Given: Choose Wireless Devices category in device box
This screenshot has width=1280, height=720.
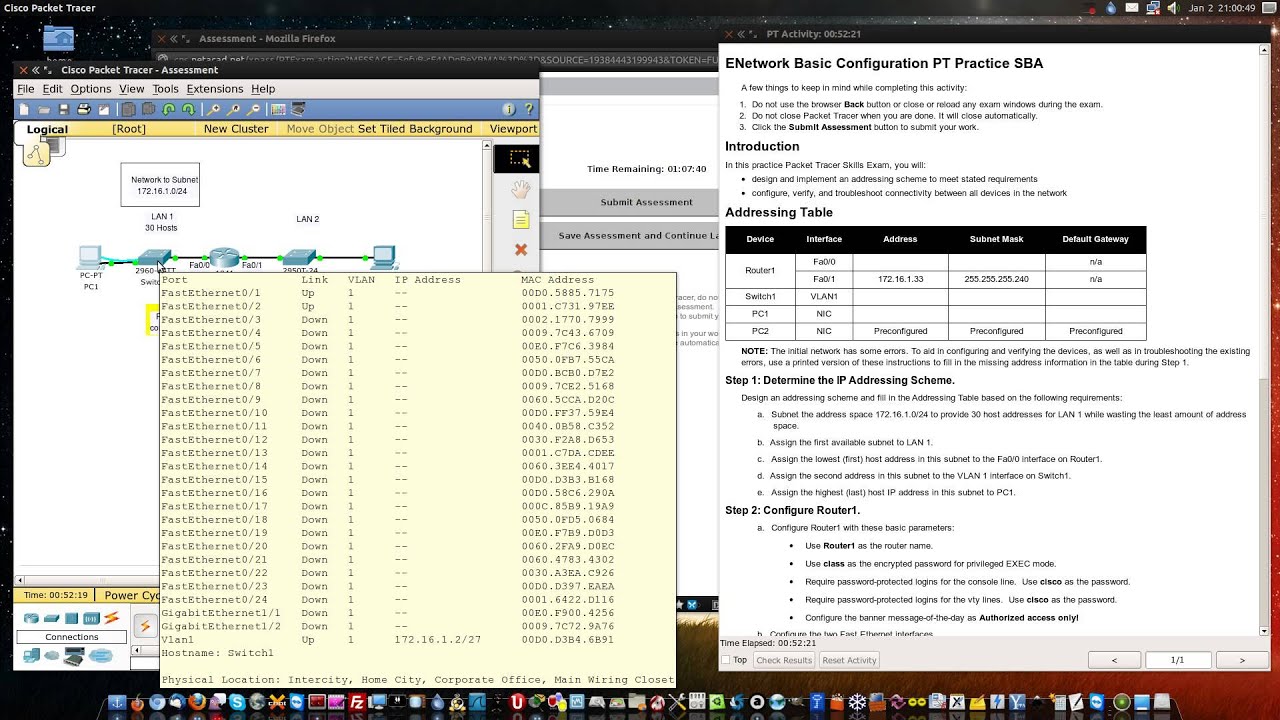Looking at the screenshot, I should (91, 618).
